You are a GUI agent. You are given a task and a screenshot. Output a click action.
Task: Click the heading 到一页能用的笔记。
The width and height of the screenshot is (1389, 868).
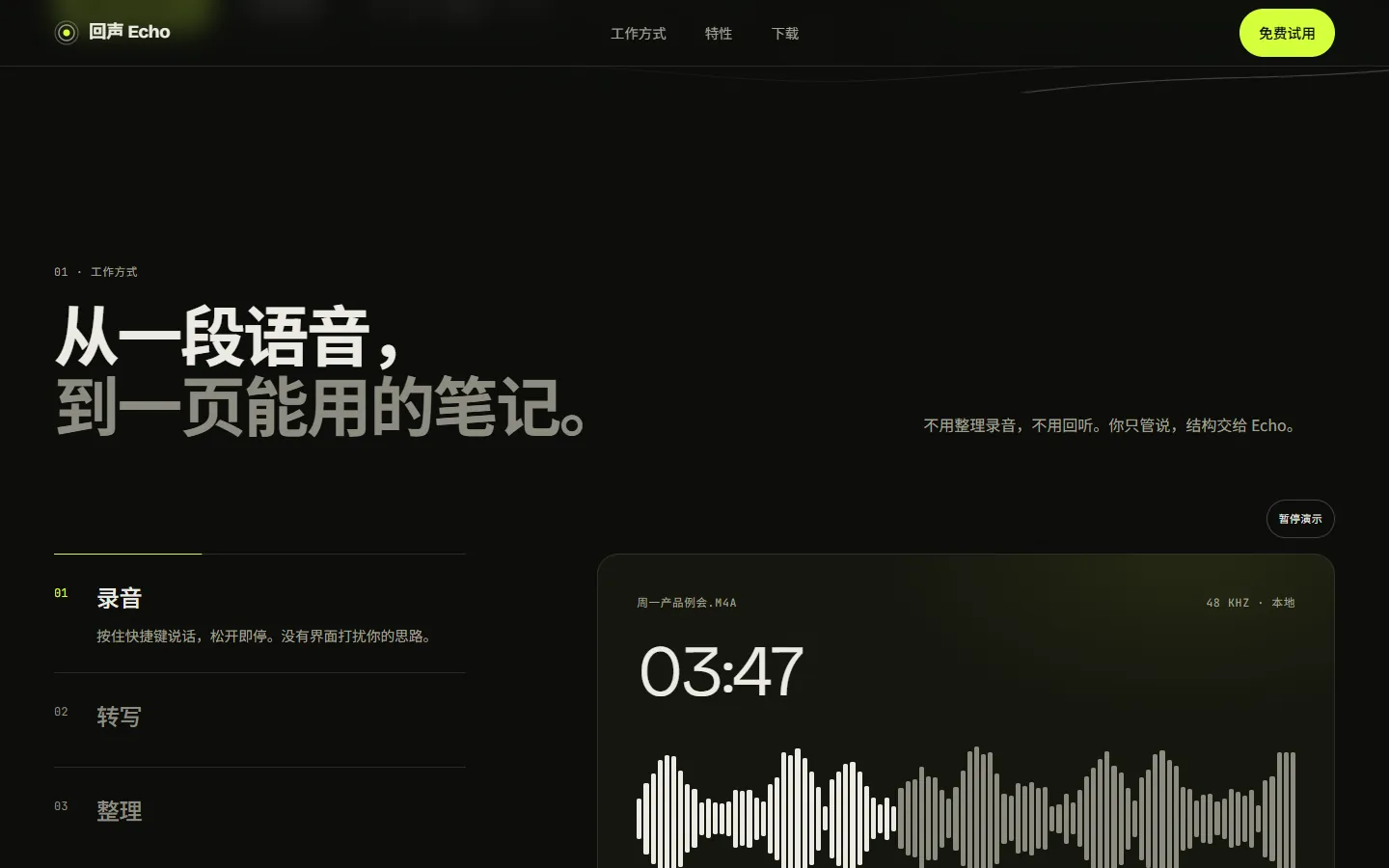[x=320, y=407]
